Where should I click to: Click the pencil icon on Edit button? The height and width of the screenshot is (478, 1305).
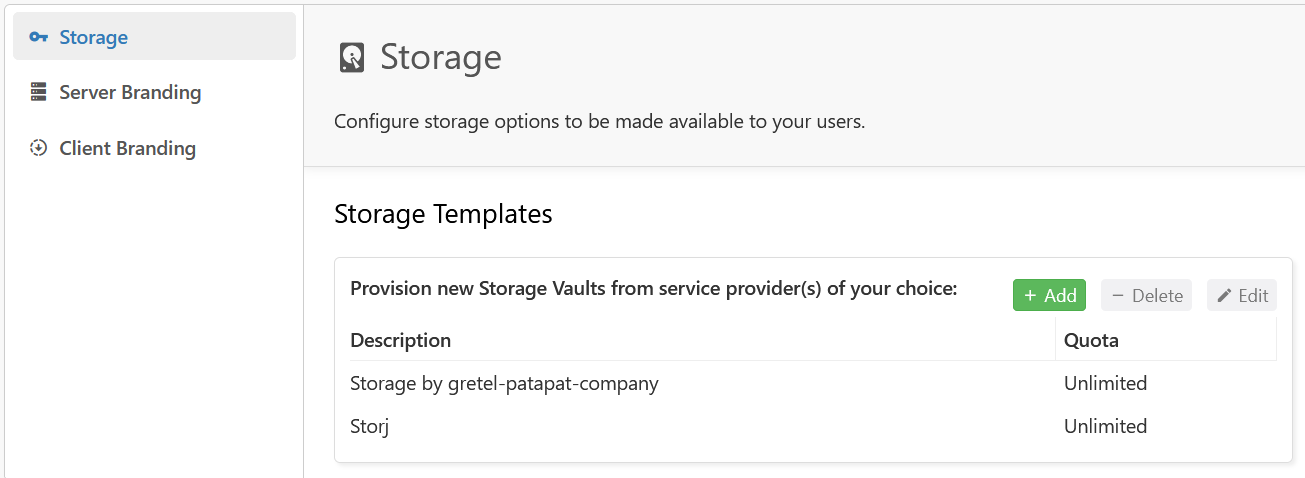1224,295
